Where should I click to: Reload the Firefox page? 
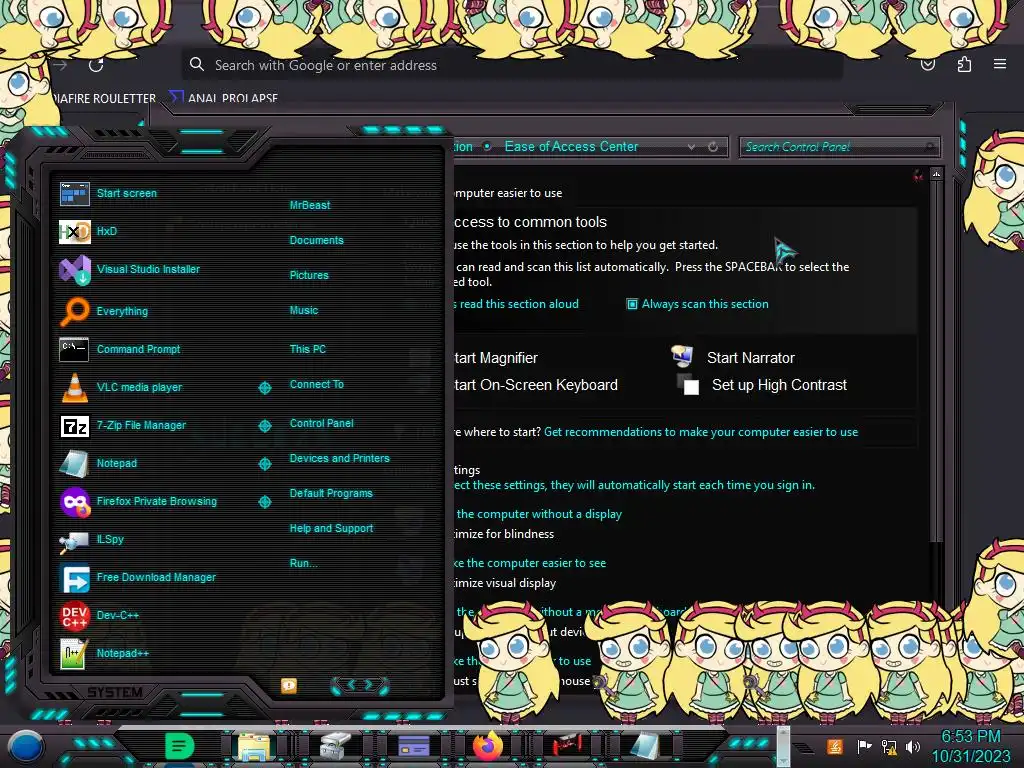(96, 65)
